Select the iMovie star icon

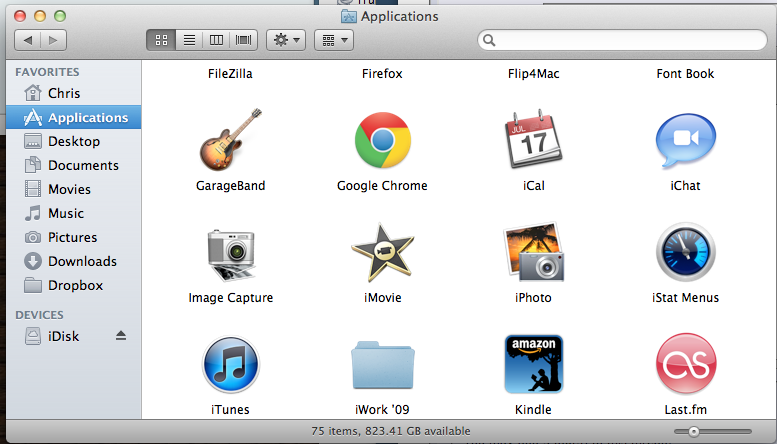(383, 253)
